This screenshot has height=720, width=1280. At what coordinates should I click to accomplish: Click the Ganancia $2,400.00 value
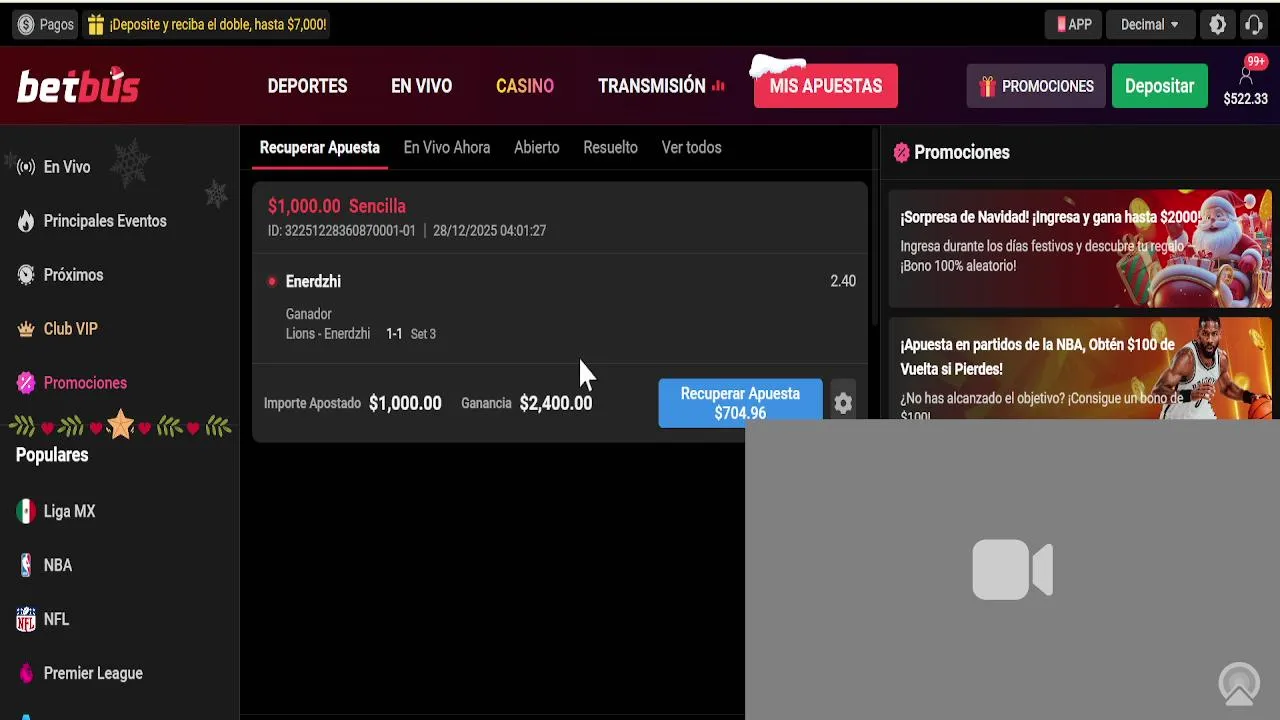[x=556, y=403]
